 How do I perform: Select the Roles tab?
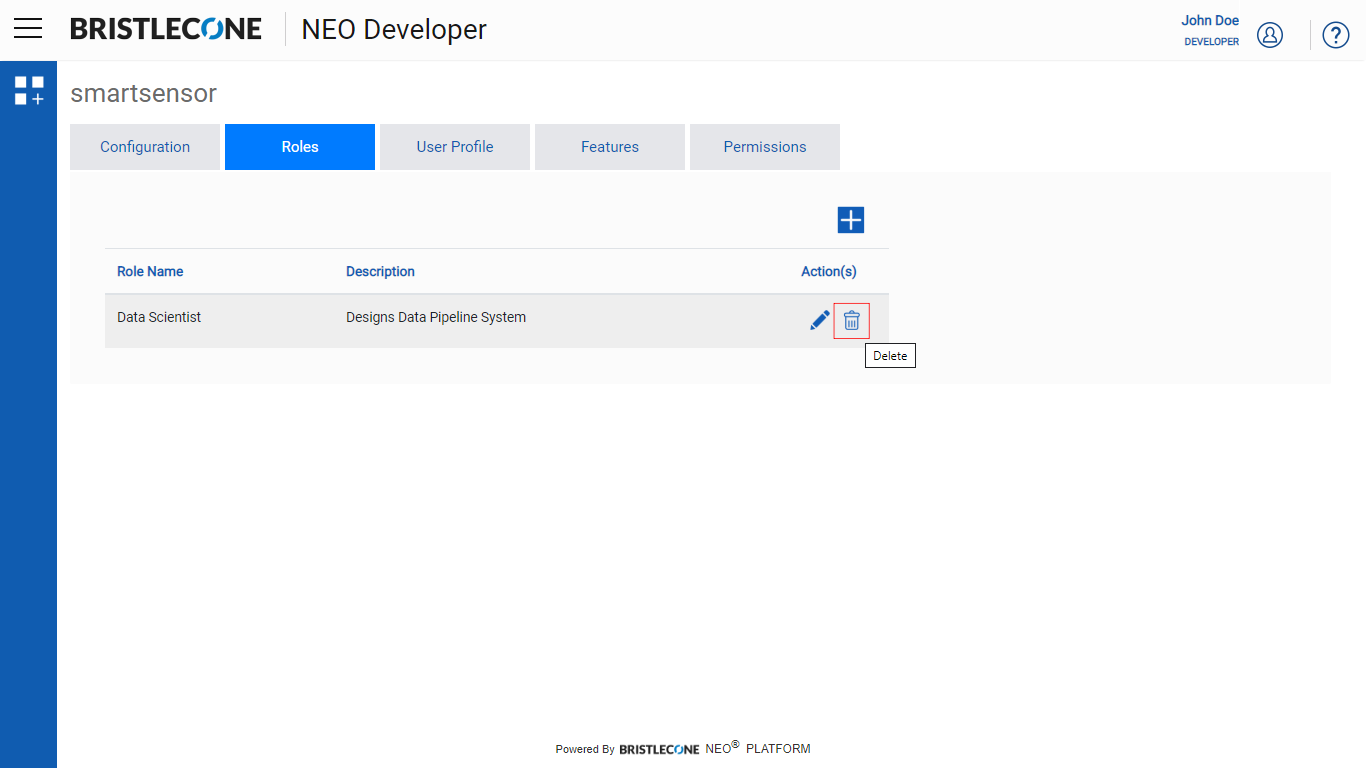coord(300,147)
